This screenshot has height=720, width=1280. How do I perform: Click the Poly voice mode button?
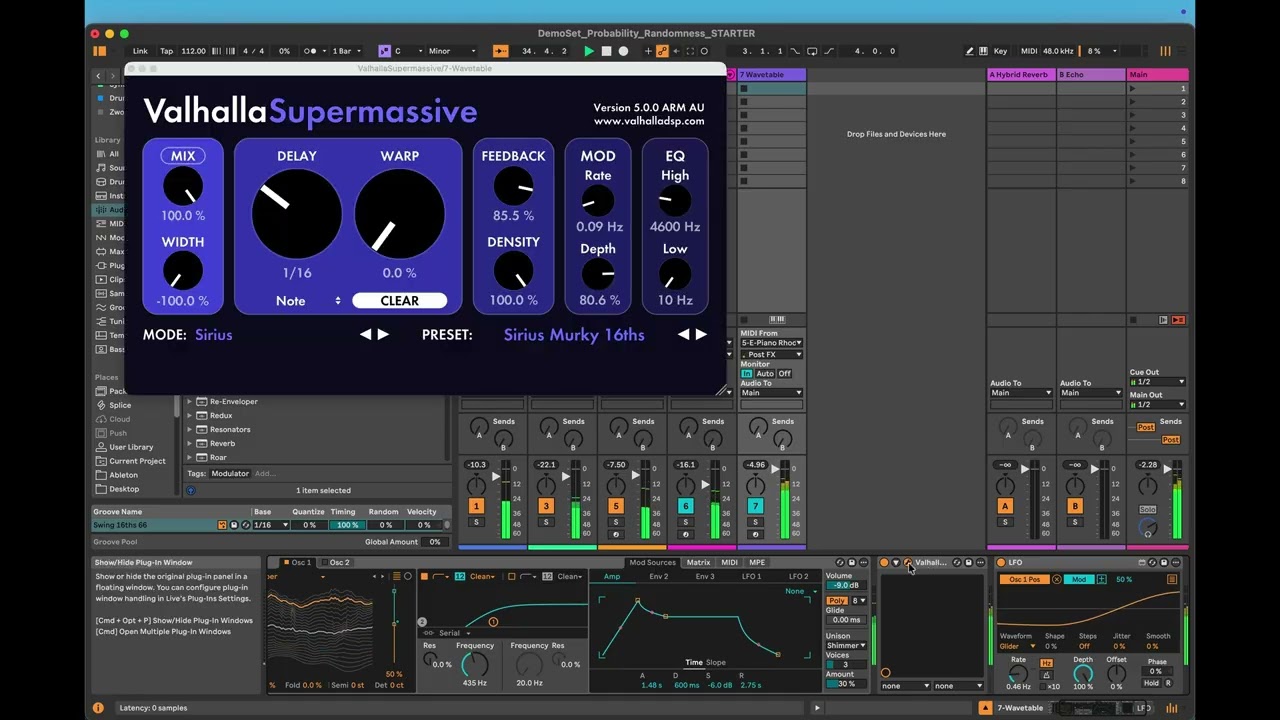click(837, 601)
